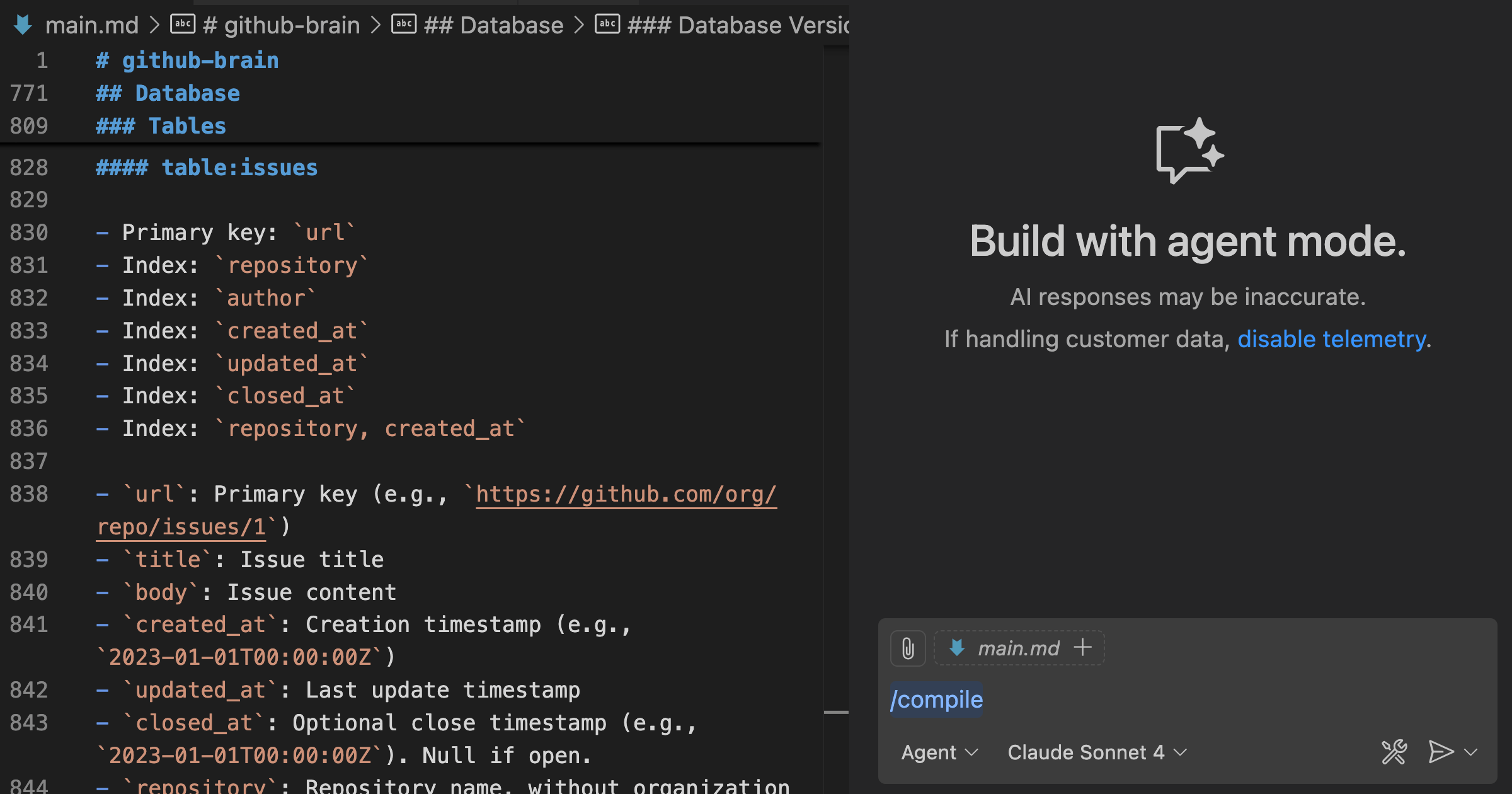Click the blue arrow icon inside the main.md chip

(956, 647)
